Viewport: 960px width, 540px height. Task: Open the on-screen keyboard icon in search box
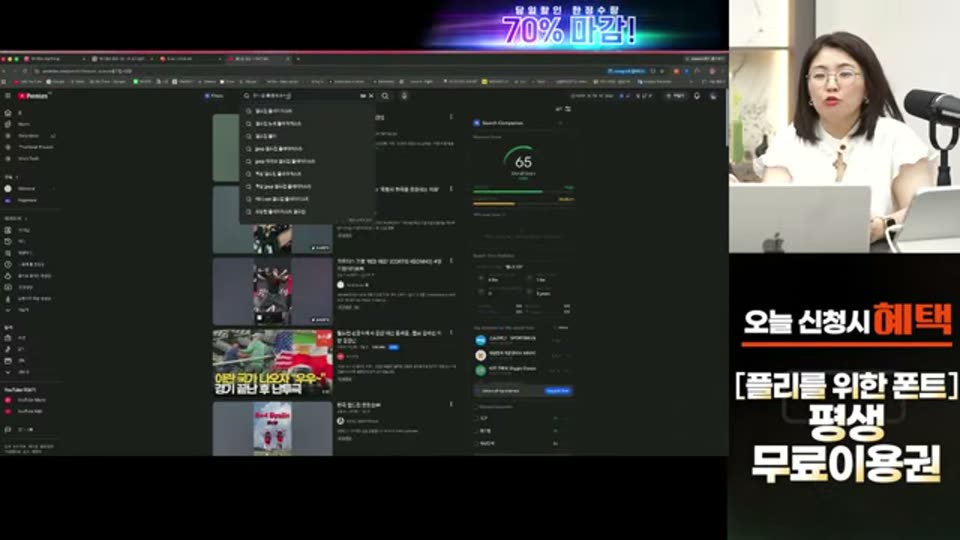pos(363,96)
